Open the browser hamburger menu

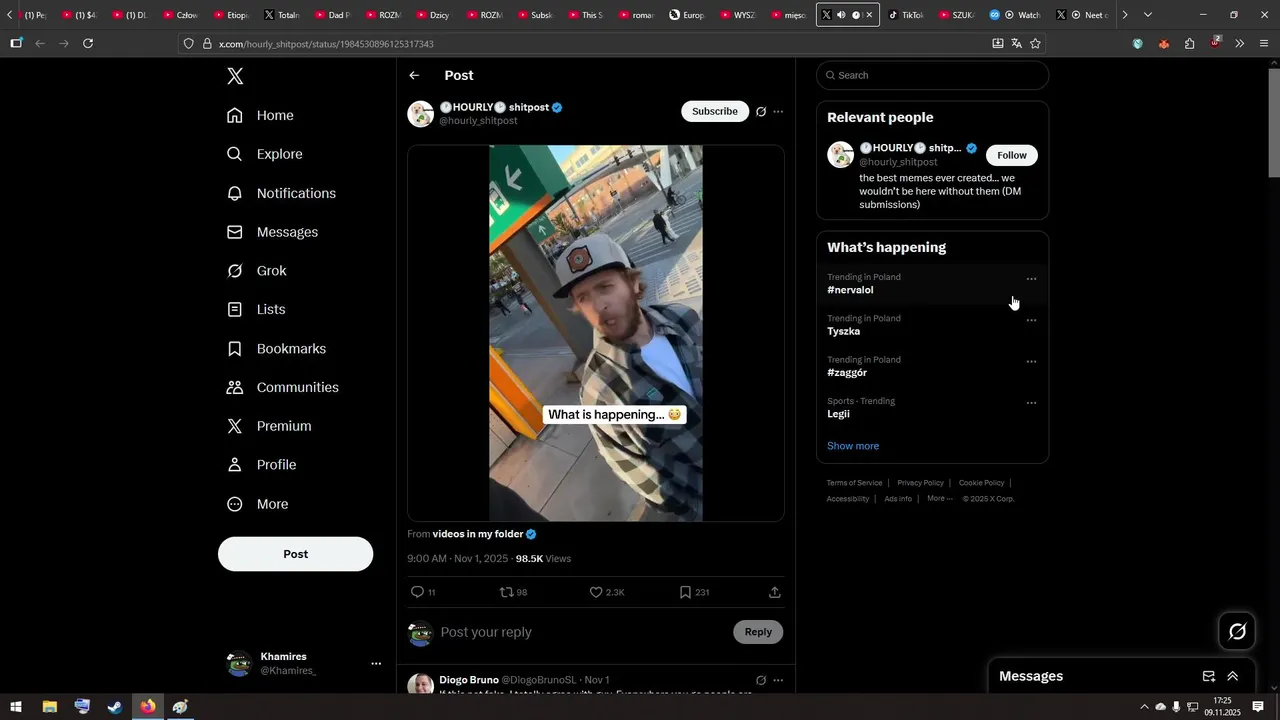[1264, 43]
